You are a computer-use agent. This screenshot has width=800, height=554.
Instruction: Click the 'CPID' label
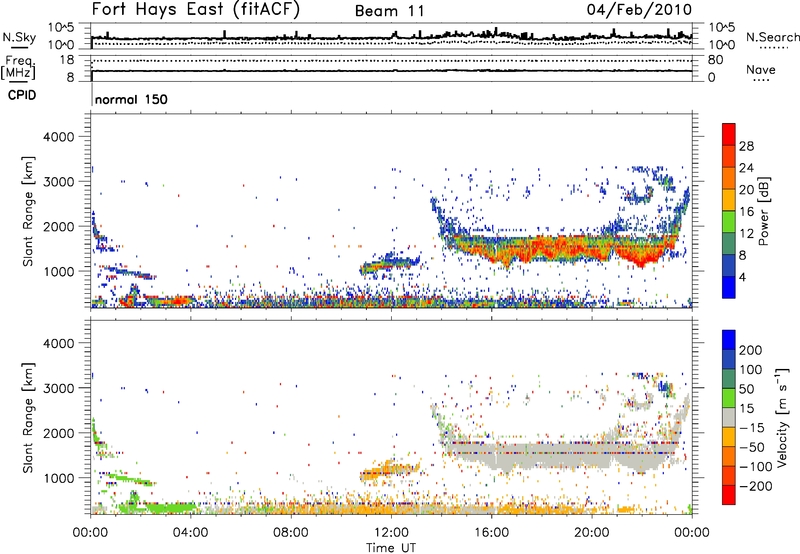(22, 95)
